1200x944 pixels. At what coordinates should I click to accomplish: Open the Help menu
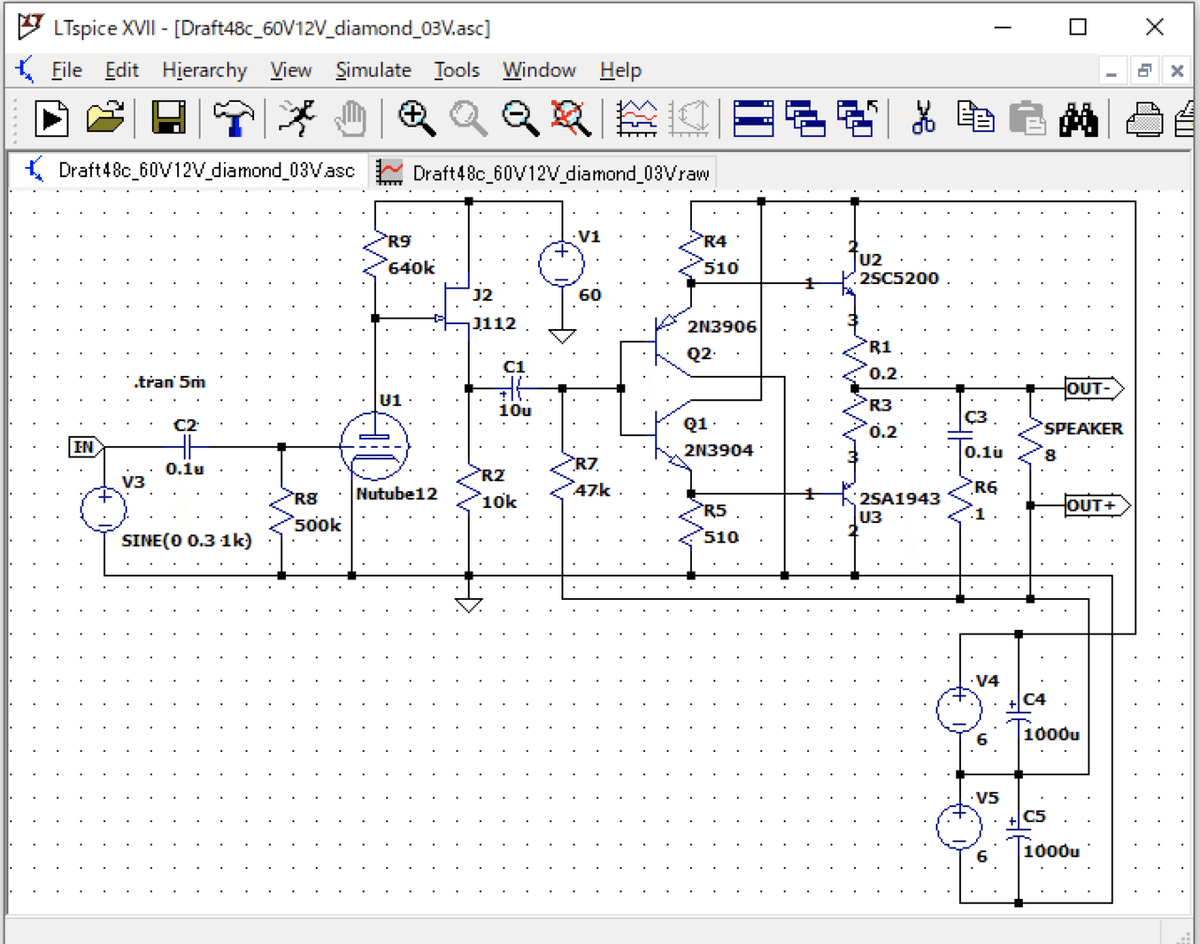click(x=620, y=70)
